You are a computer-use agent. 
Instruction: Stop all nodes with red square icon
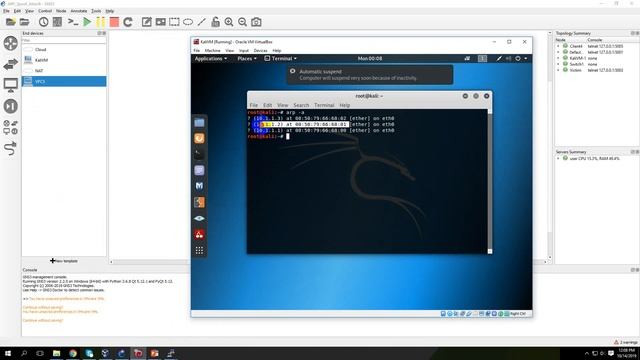(114, 22)
